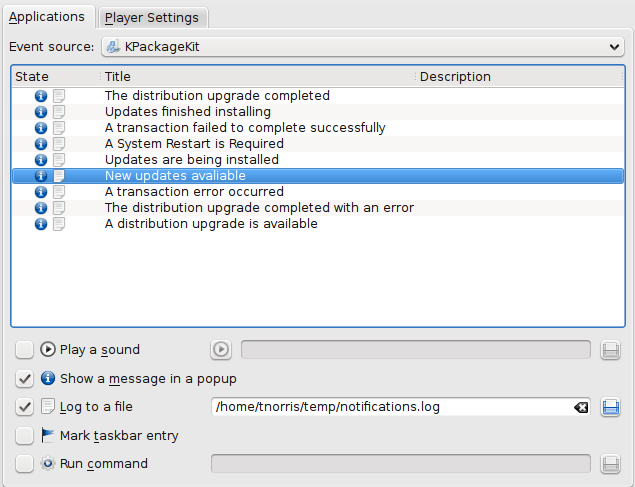Select the Applications tab
635x487 pixels.
(x=47, y=17)
